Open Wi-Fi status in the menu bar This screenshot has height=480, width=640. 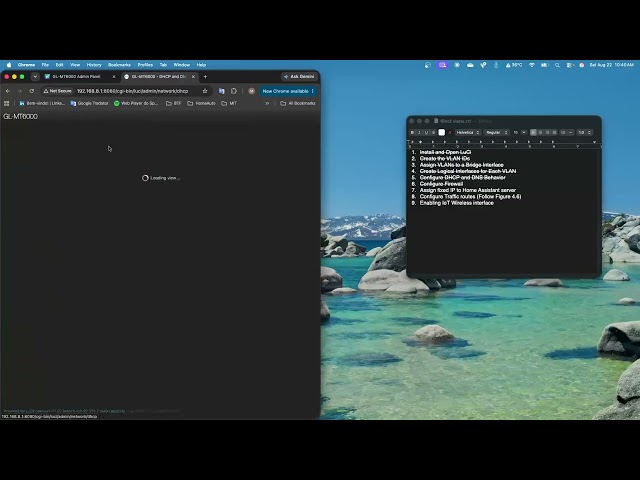pyautogui.click(x=531, y=65)
